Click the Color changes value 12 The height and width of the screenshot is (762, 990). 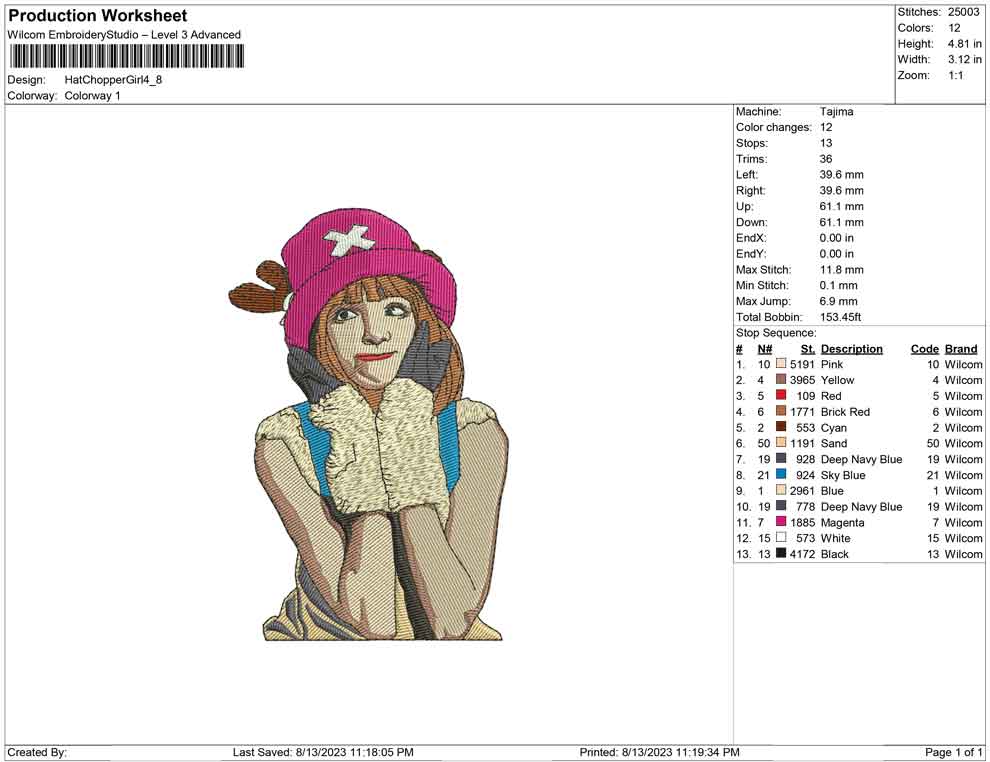coord(825,128)
